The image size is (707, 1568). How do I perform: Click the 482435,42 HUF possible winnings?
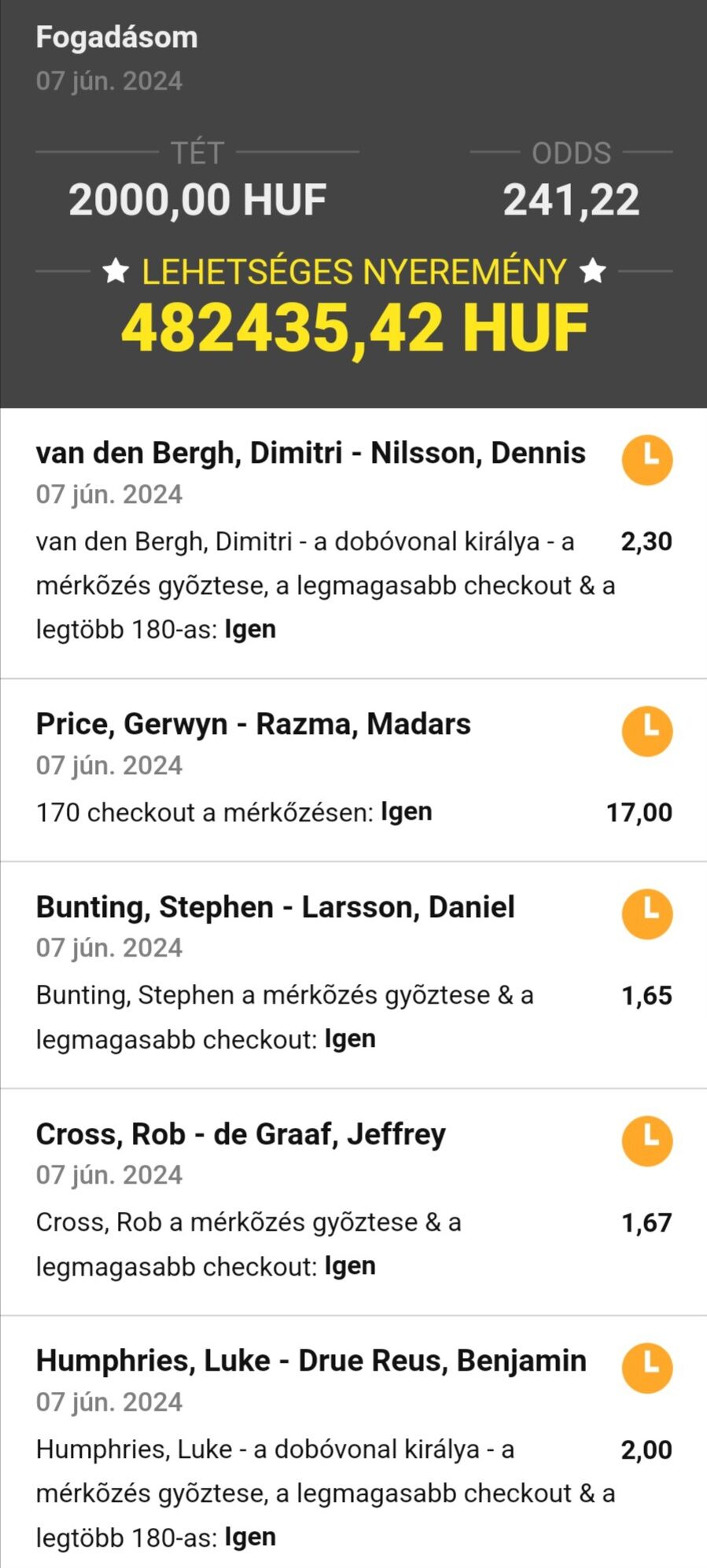coord(355,328)
